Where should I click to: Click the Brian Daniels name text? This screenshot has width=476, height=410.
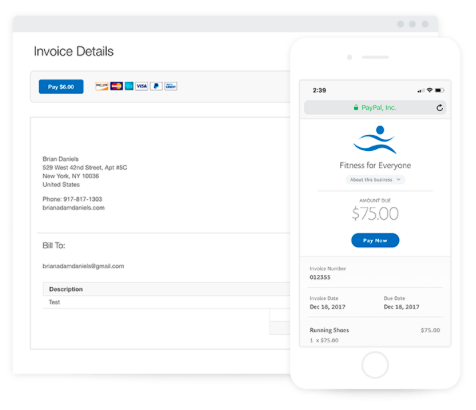click(x=60, y=159)
